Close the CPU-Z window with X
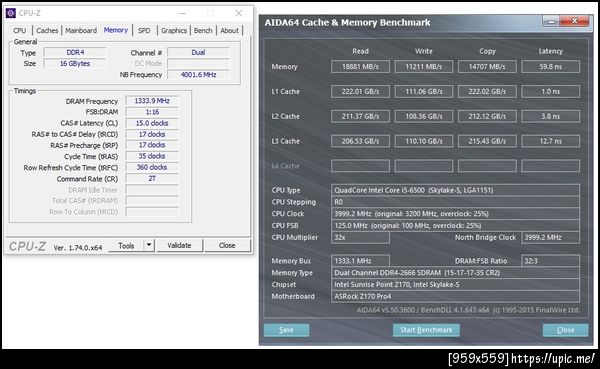The image size is (600, 369). pyautogui.click(x=238, y=13)
